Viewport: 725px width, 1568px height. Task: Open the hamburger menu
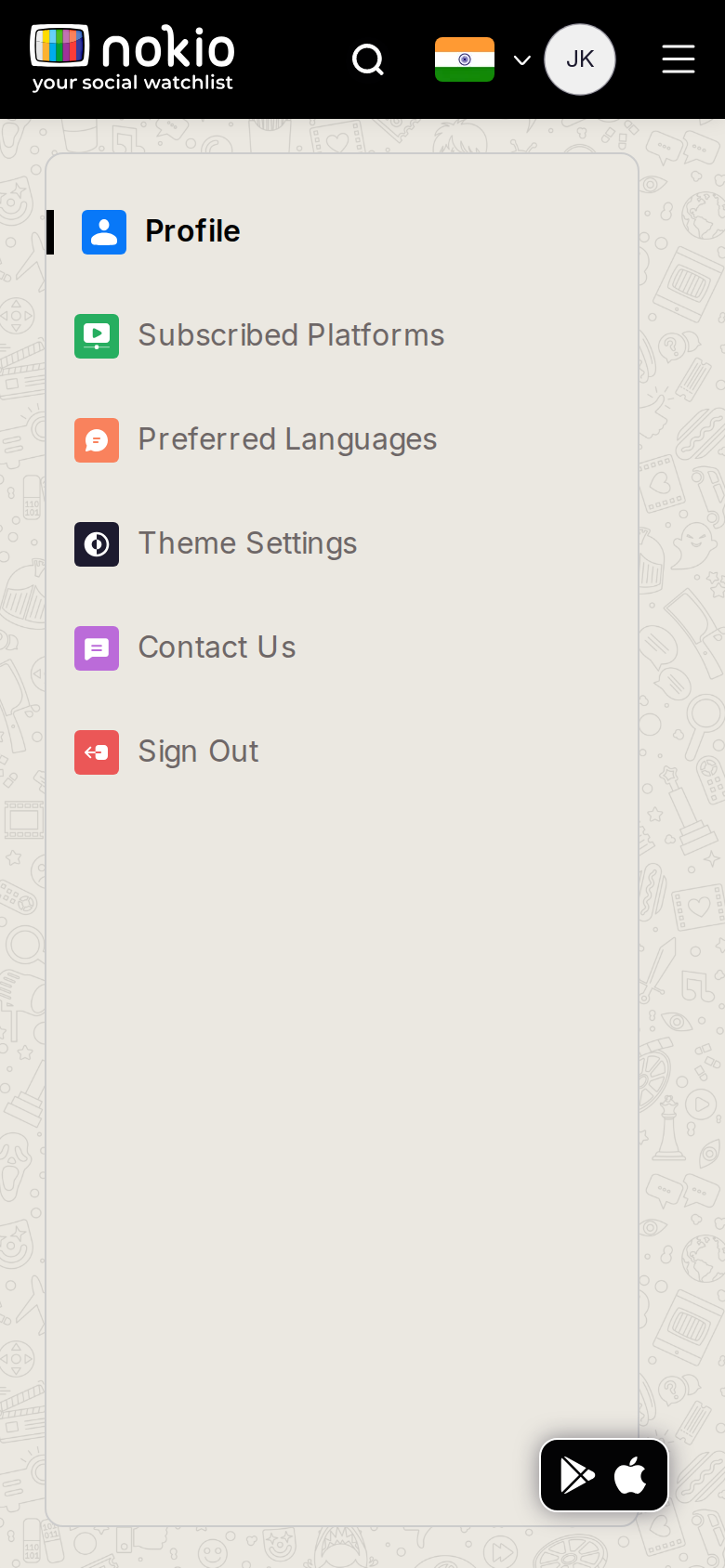[x=679, y=59]
